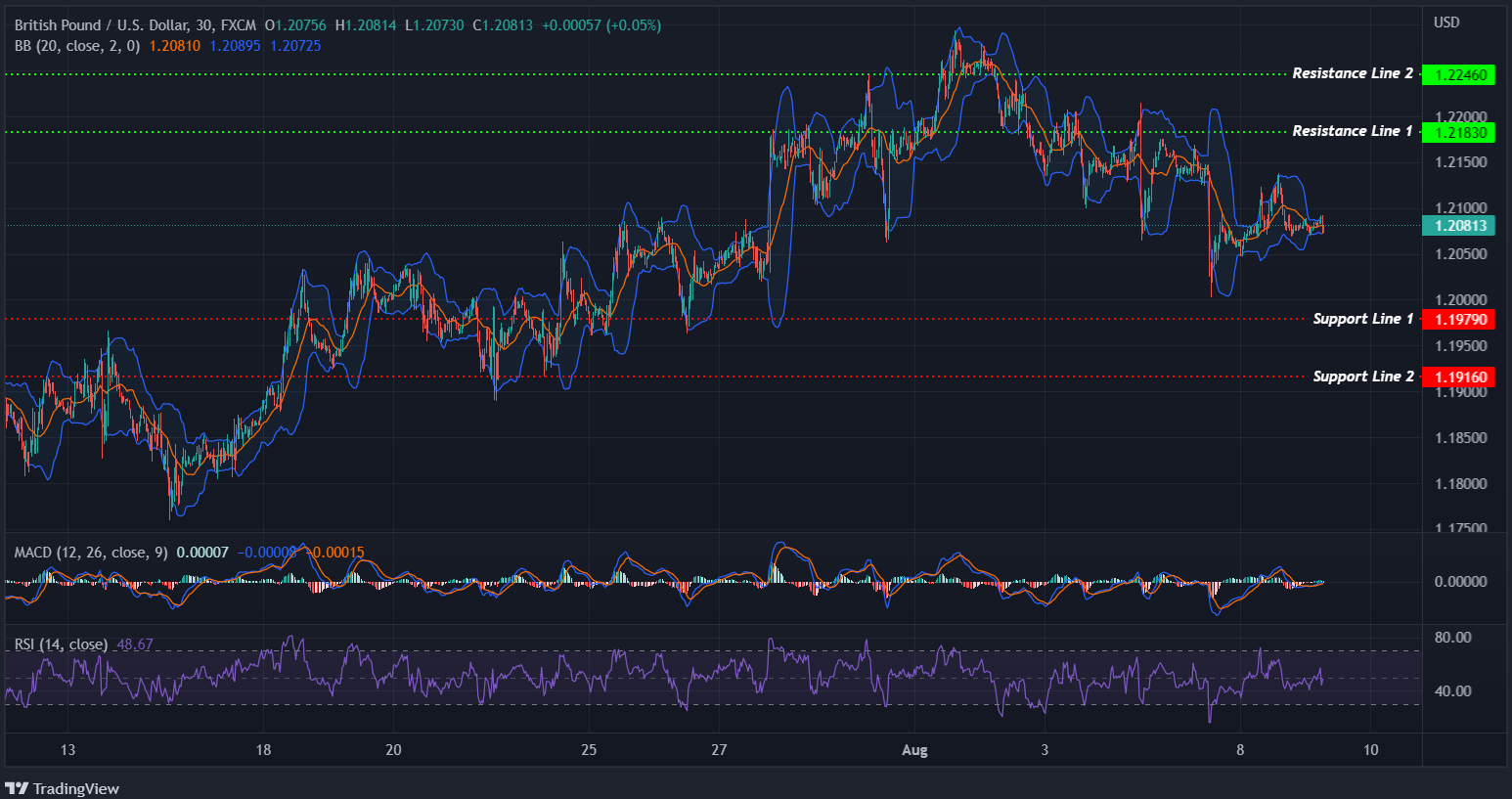Viewport: 1512px width, 799px height.
Task: Click the USD currency label on price scale
Action: point(1448,20)
